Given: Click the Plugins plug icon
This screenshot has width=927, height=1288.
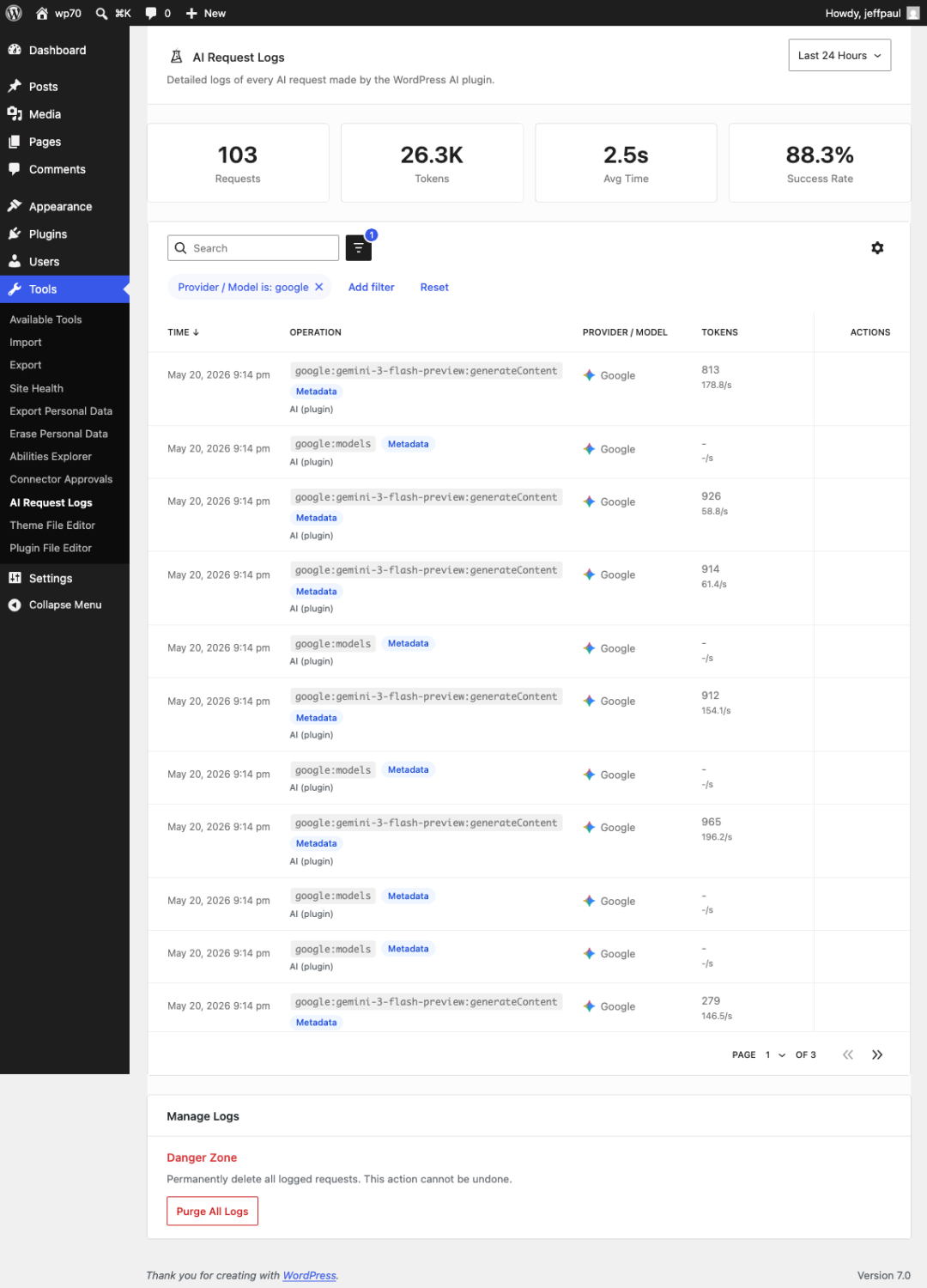Looking at the screenshot, I should (15, 234).
